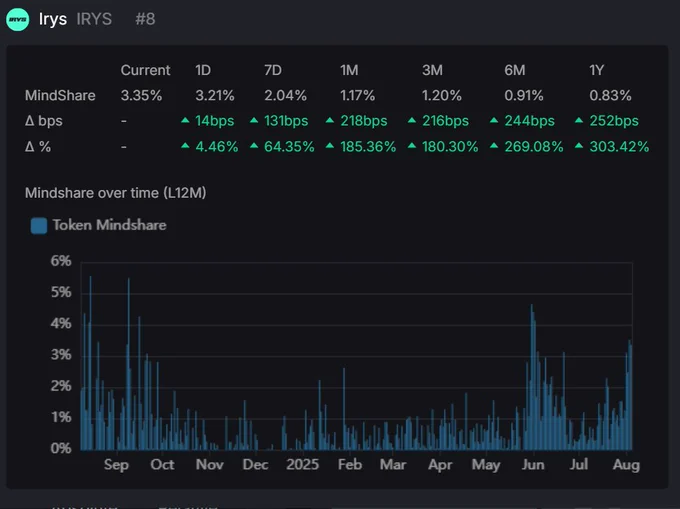The width and height of the screenshot is (680, 509).
Task: Click the 0% y-axis label
Action: tap(61, 448)
